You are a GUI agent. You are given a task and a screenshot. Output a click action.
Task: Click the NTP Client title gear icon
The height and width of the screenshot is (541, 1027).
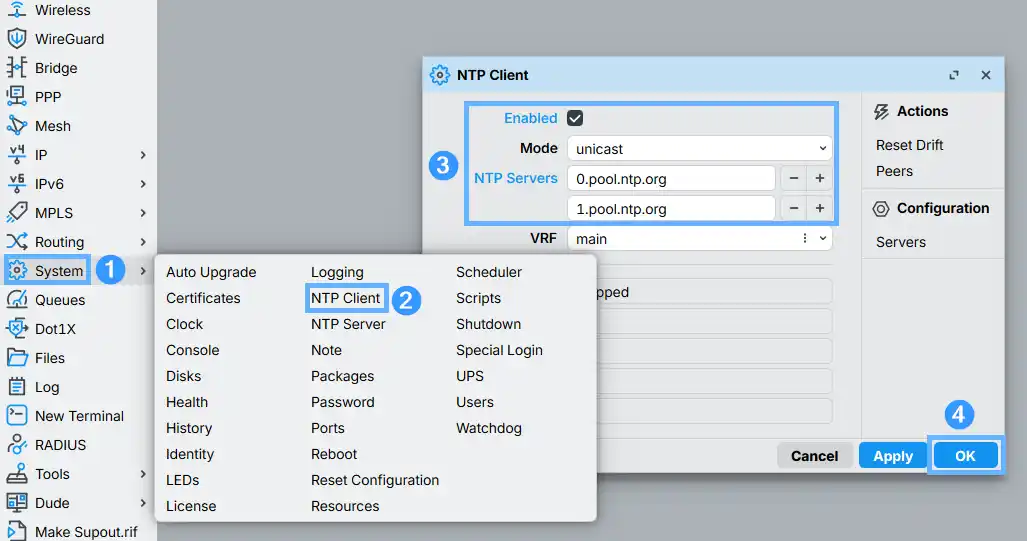tap(439, 75)
